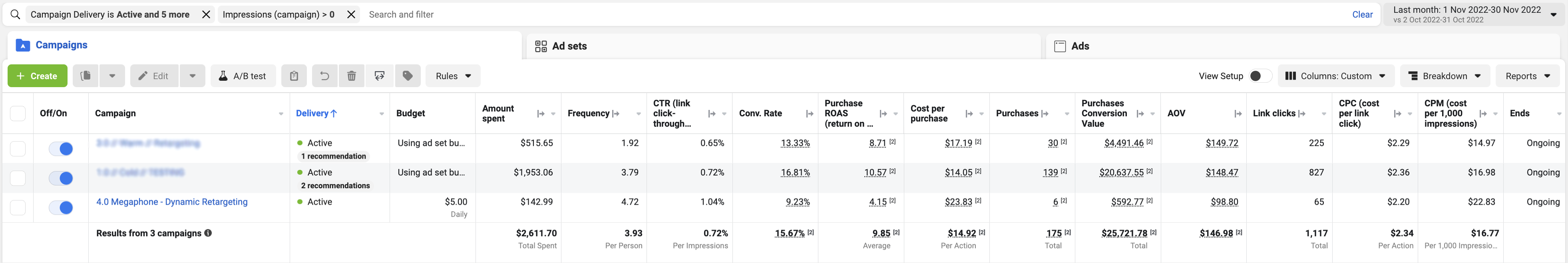Click the search magnifier icon
This screenshot has height=263, width=1568.
click(x=15, y=15)
